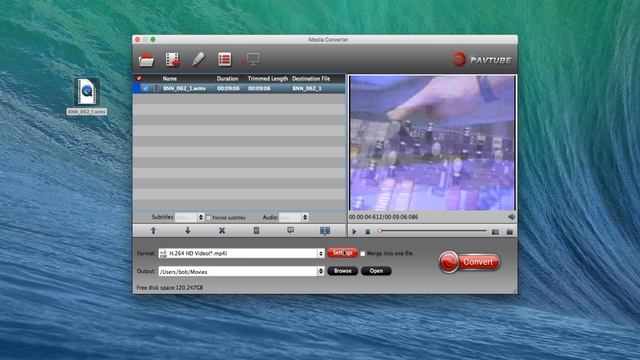The width and height of the screenshot is (640, 360).
Task: Move selected item up with arrow
Action: 153,231
